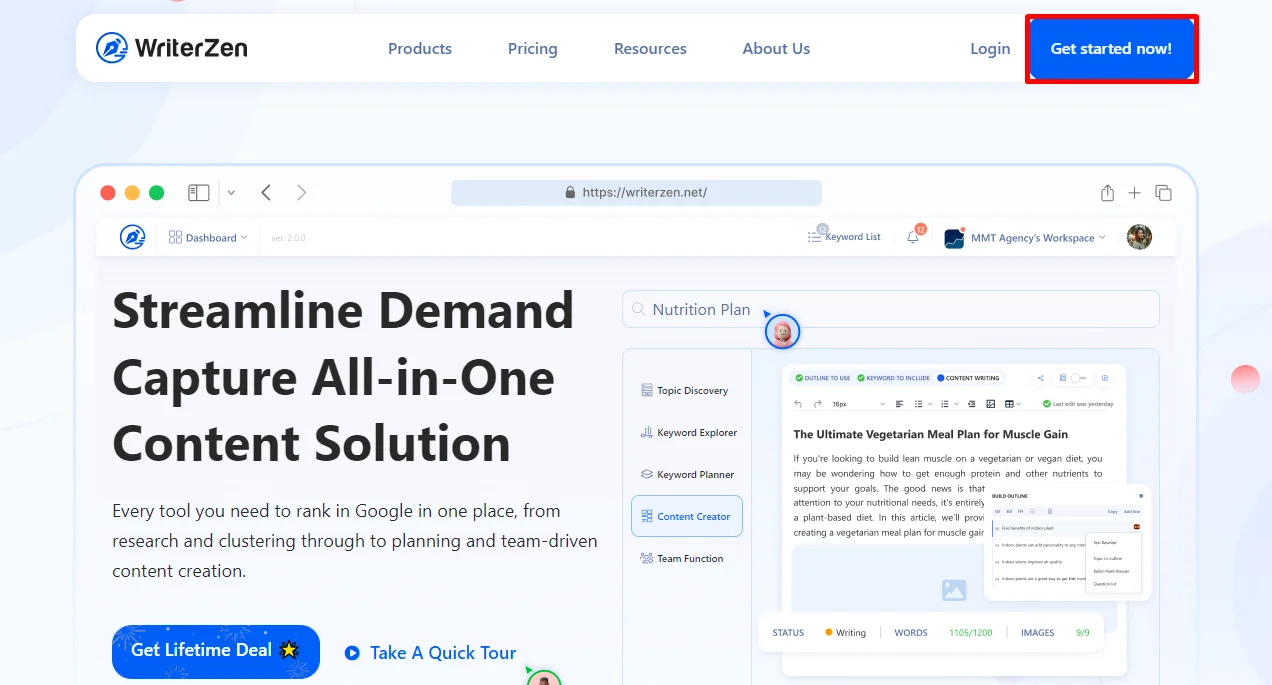
Task: Select the Content Creator tab
Action: 687,516
